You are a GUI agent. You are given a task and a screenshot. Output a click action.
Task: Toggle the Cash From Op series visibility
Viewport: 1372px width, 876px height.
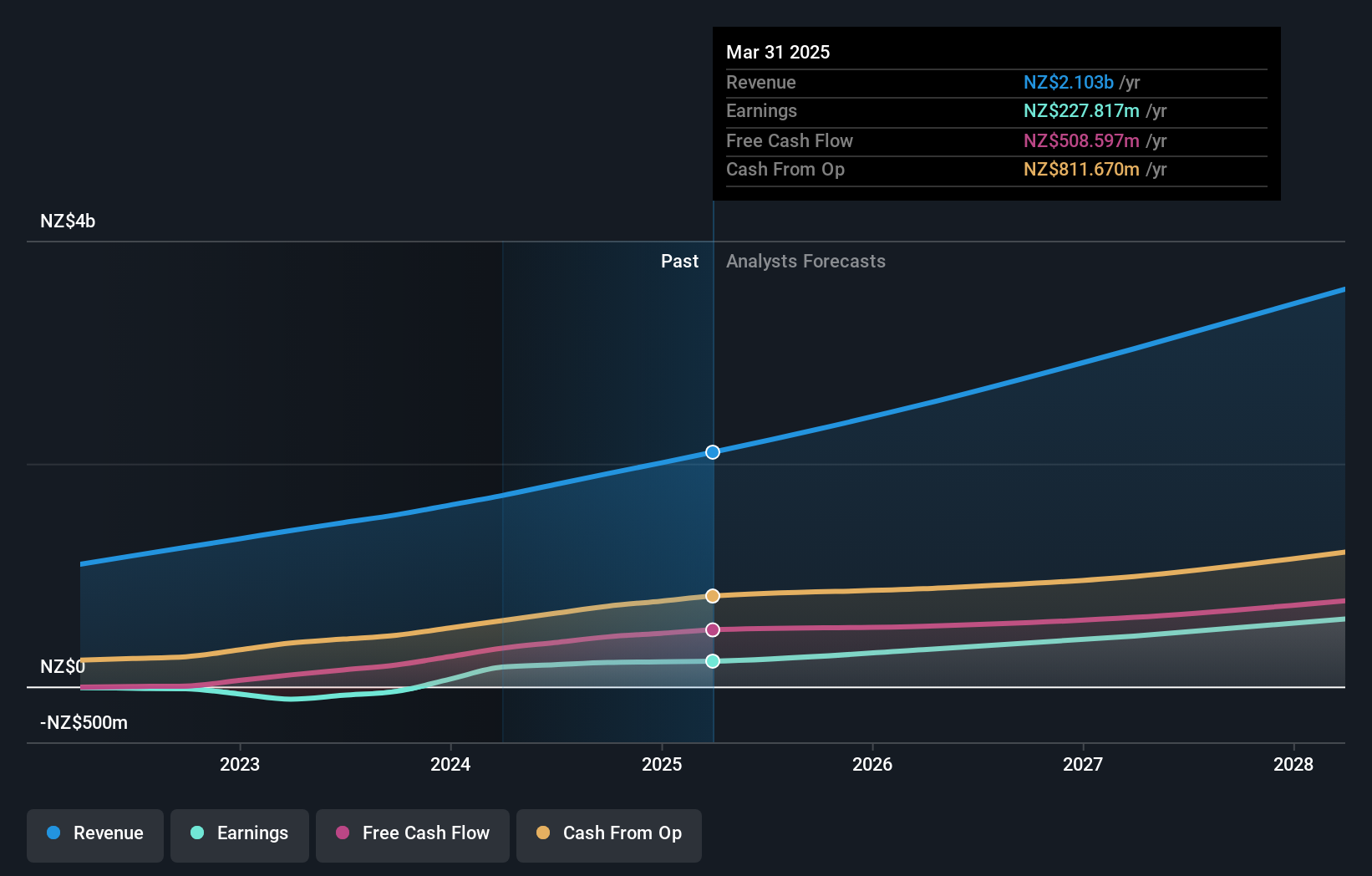608,833
